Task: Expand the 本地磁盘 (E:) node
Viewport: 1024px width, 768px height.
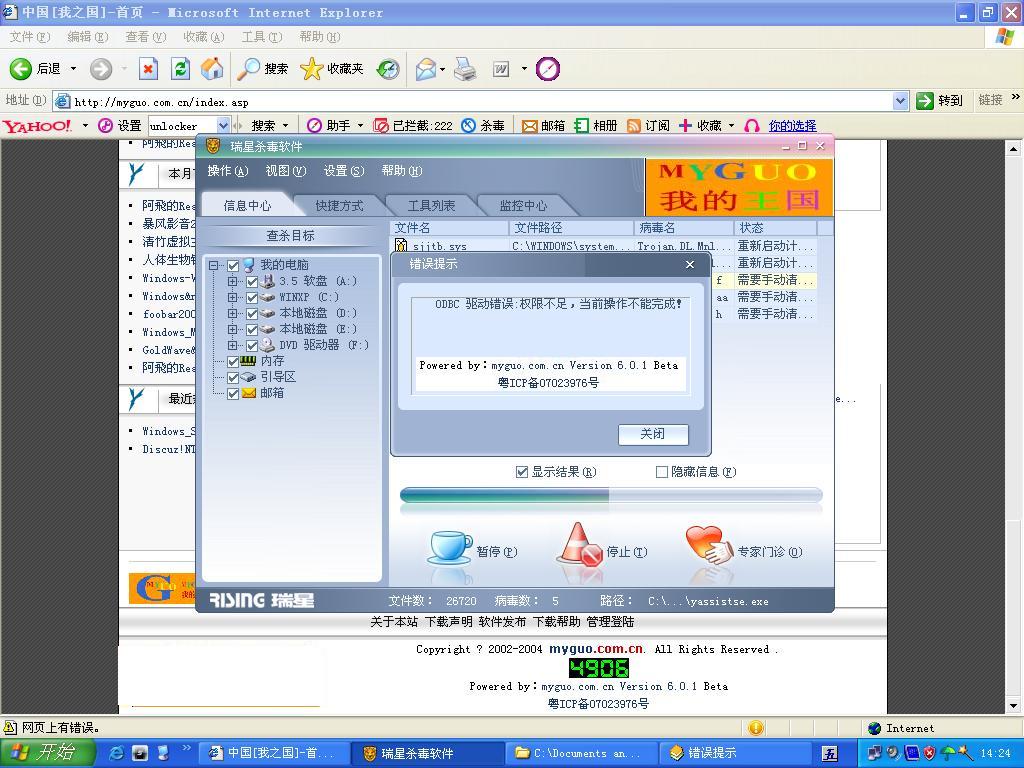Action: 232,329
